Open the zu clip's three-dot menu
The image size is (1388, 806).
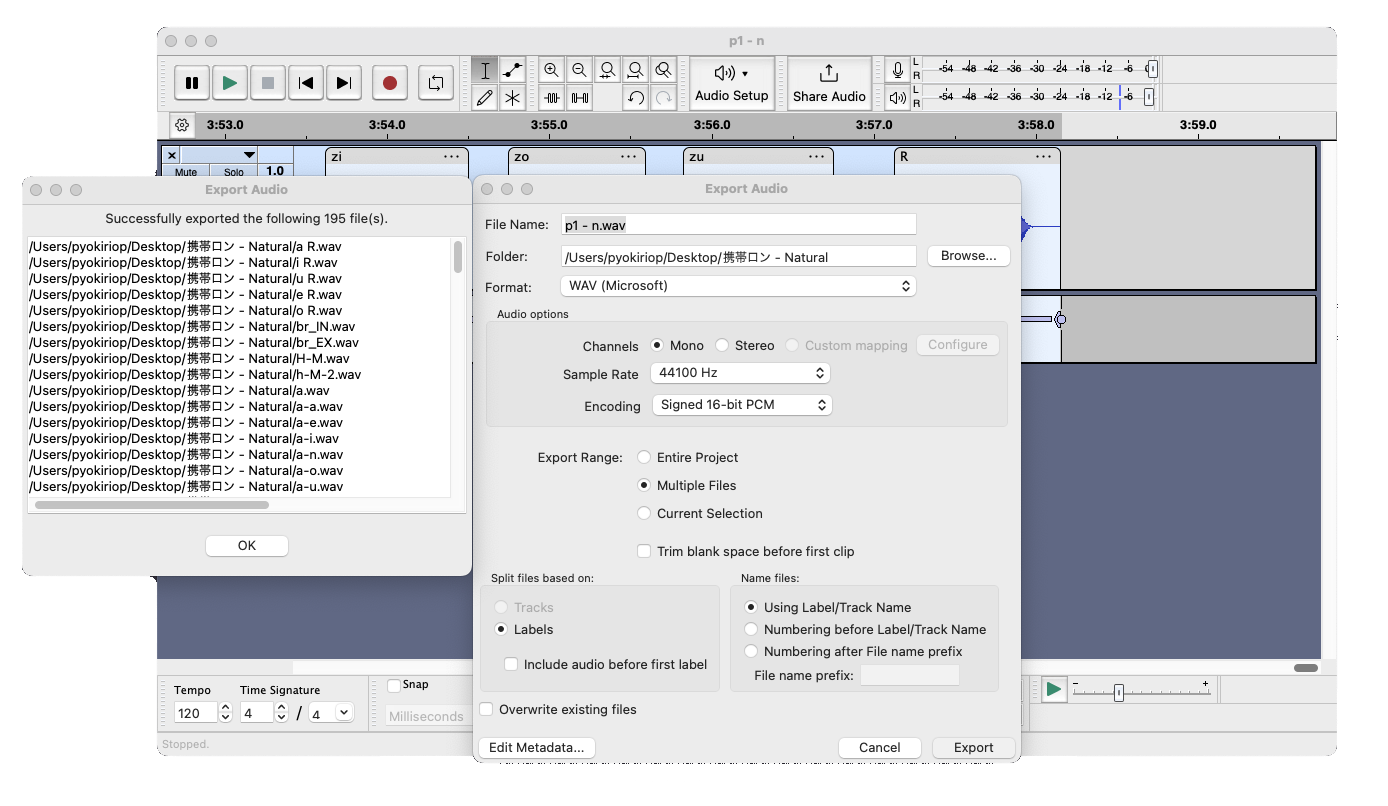tap(816, 157)
